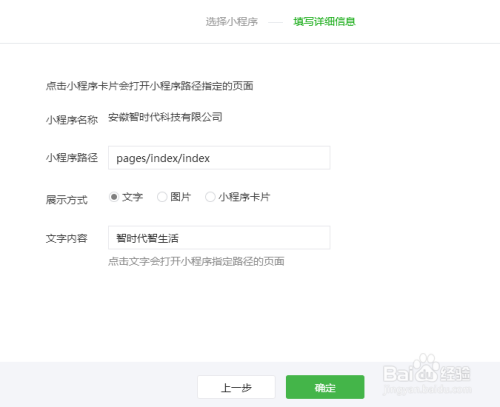This screenshot has height=407, width=500.
Task: Click the 填写详细信息 step label
Action: click(324, 22)
